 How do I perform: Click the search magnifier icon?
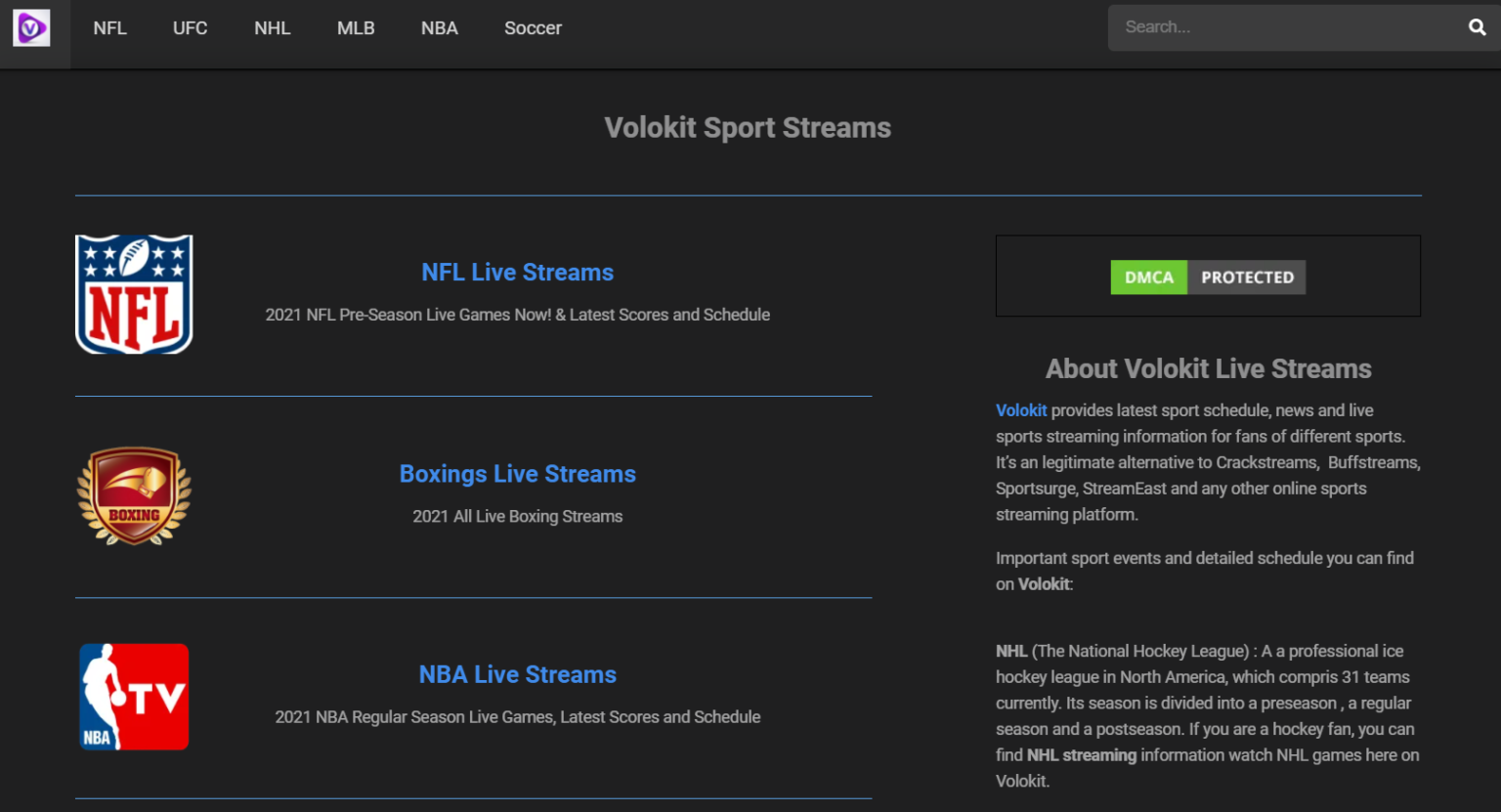coord(1476,27)
